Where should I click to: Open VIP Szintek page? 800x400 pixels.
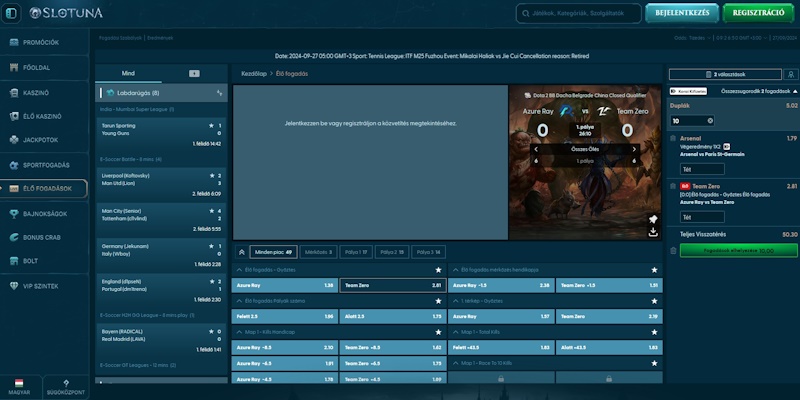40,286
